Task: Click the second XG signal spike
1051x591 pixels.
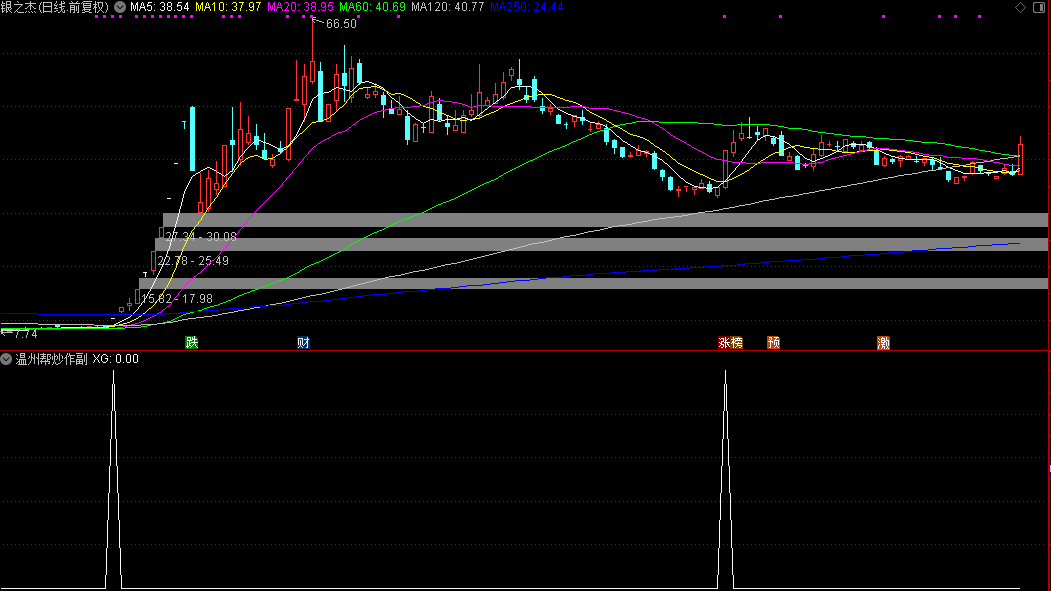Action: tap(725, 480)
